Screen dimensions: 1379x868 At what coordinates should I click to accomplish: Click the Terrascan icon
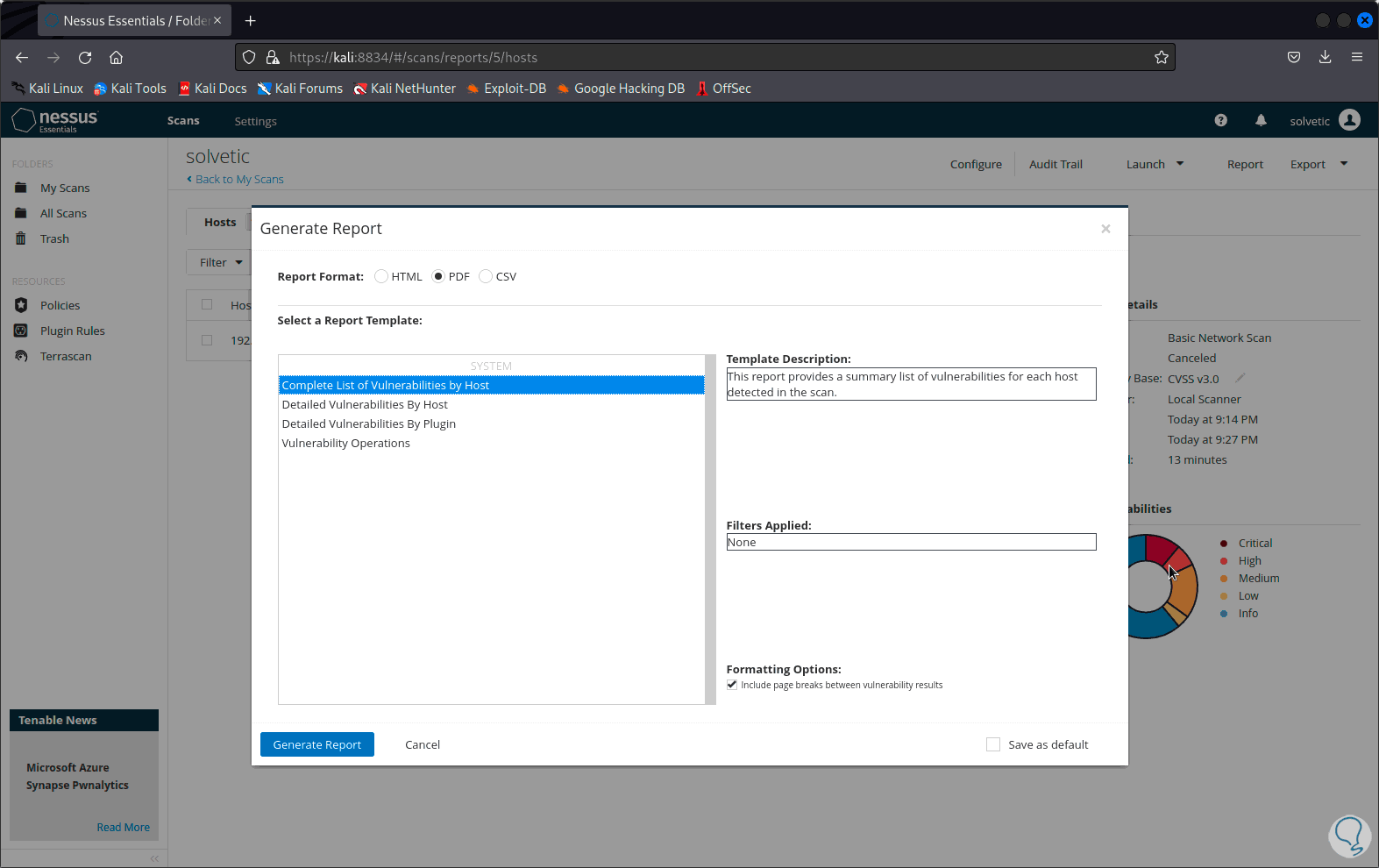point(21,356)
